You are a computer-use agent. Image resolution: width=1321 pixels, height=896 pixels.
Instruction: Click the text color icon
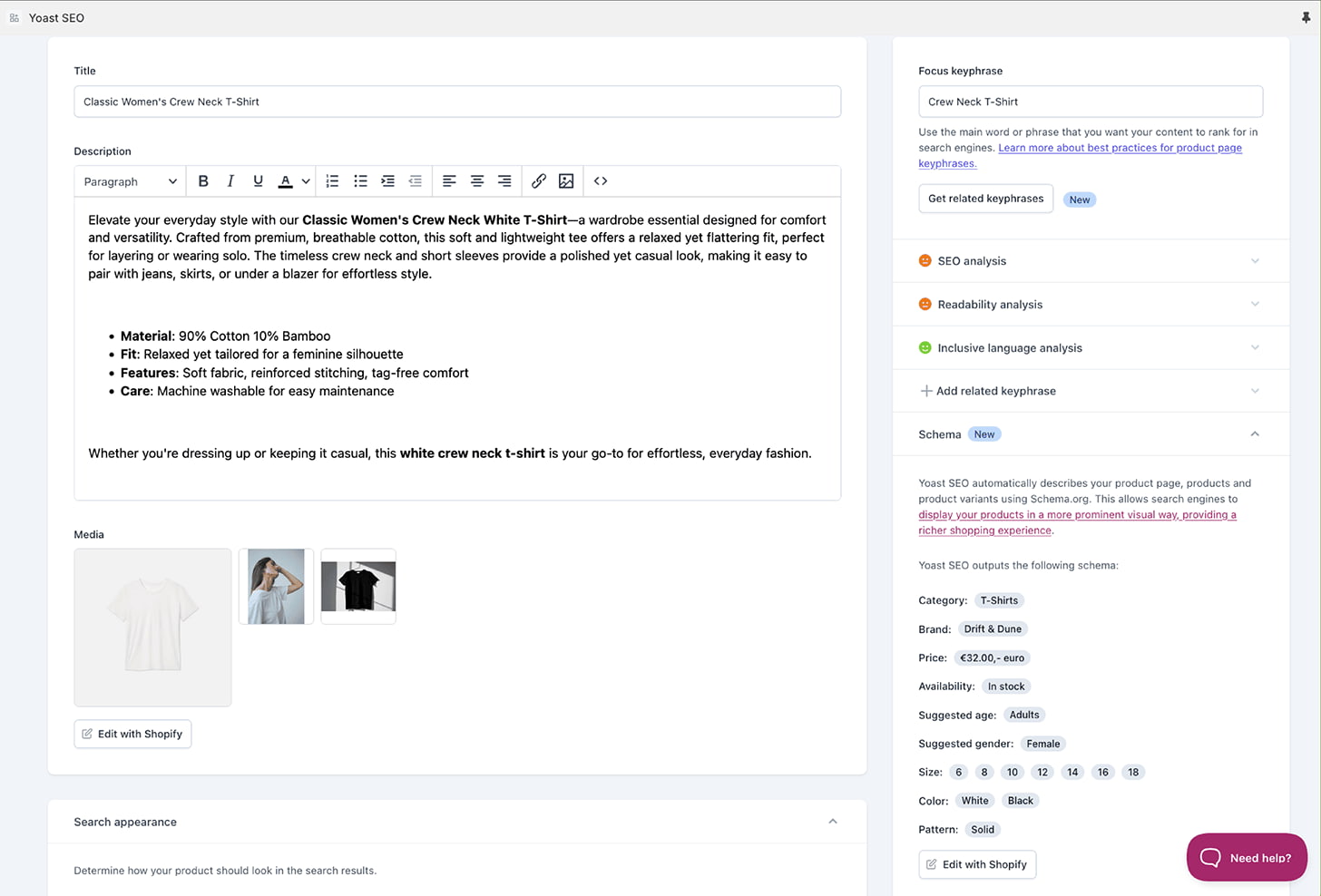(285, 181)
